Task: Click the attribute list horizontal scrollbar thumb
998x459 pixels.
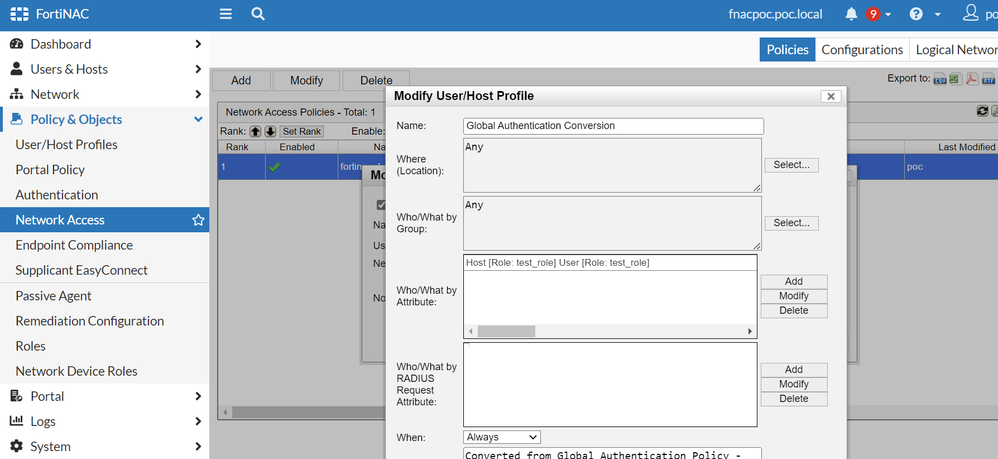Action: [507, 332]
